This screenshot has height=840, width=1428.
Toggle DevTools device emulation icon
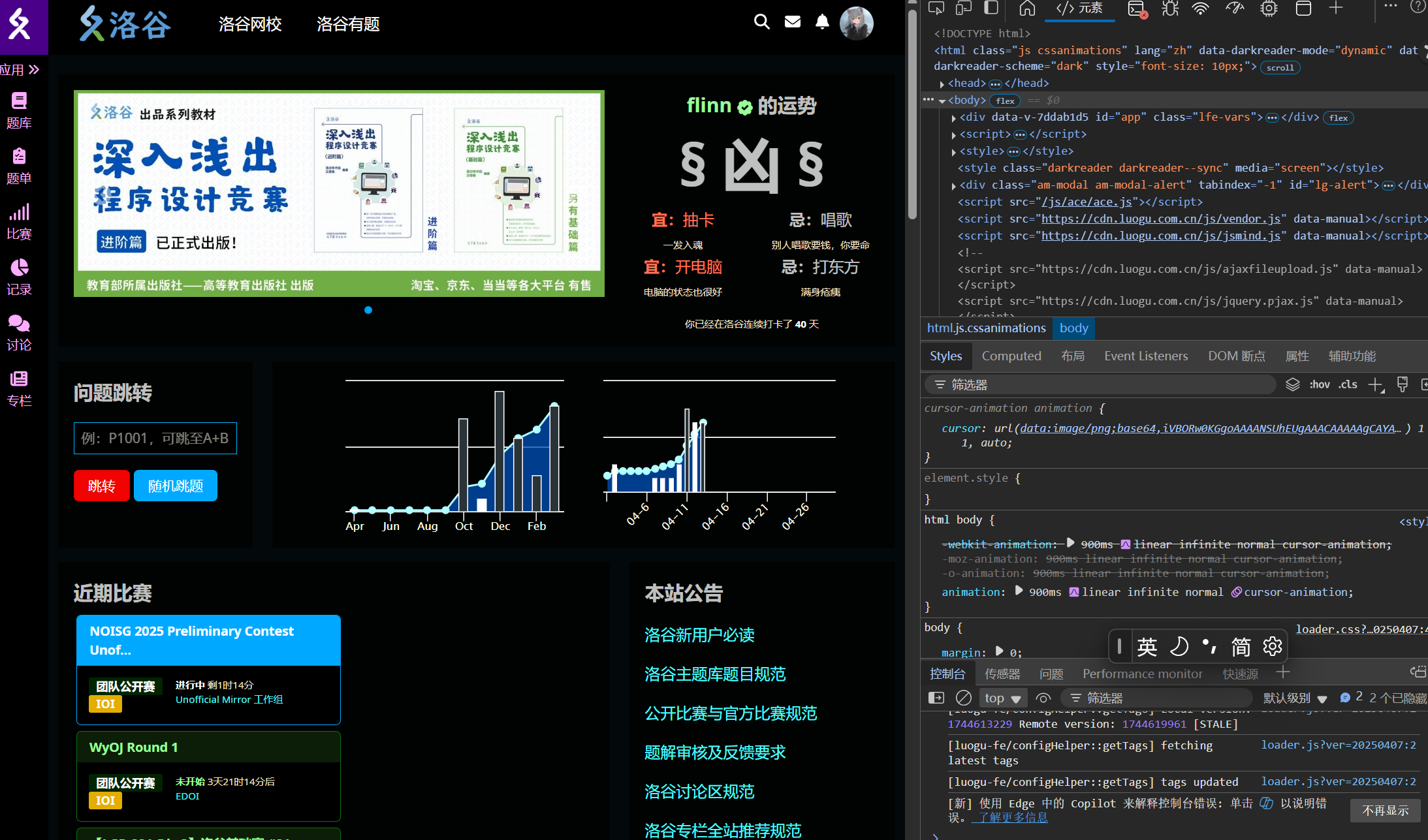pos(964,8)
